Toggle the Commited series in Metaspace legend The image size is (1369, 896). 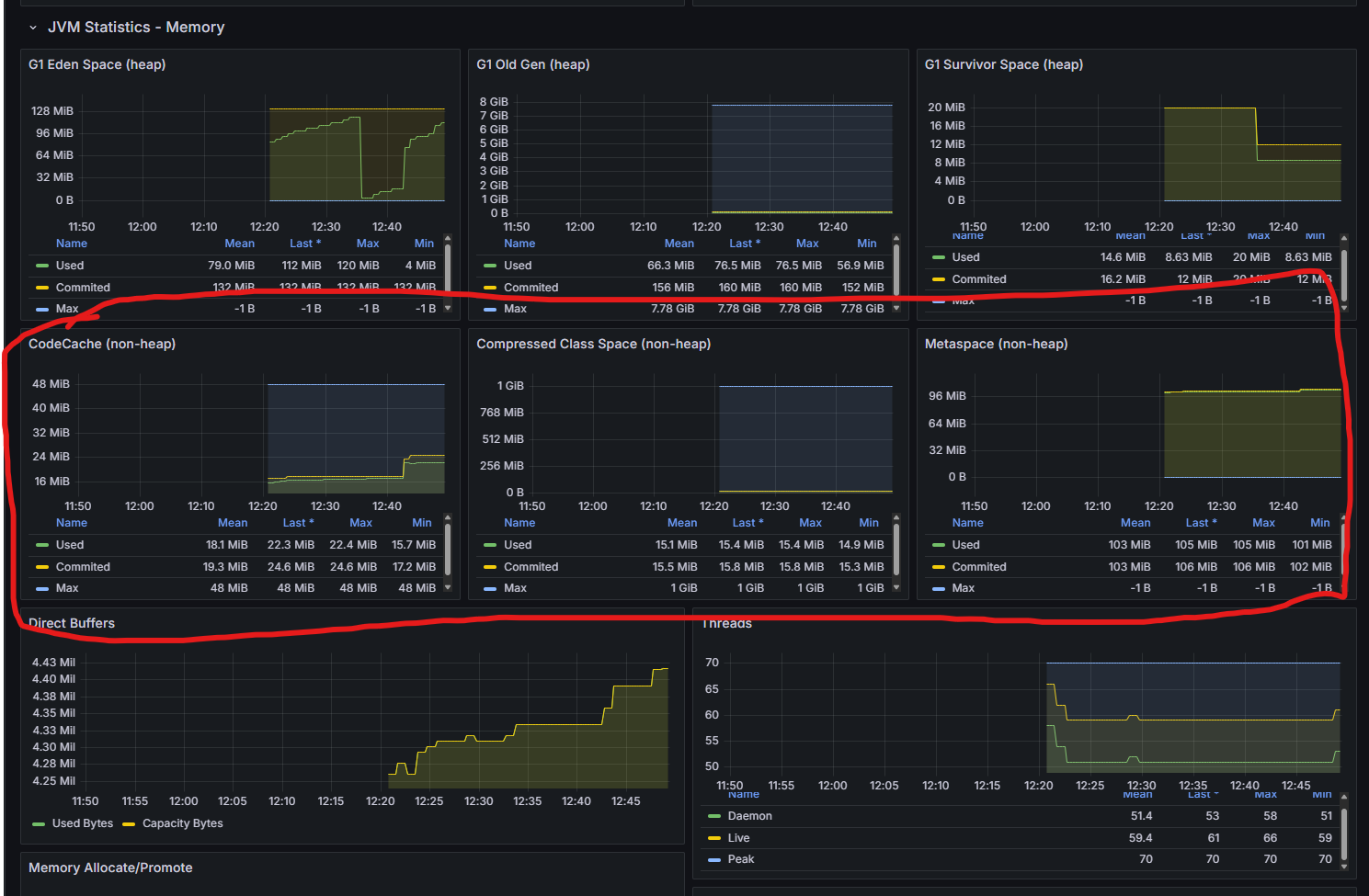(x=979, y=567)
